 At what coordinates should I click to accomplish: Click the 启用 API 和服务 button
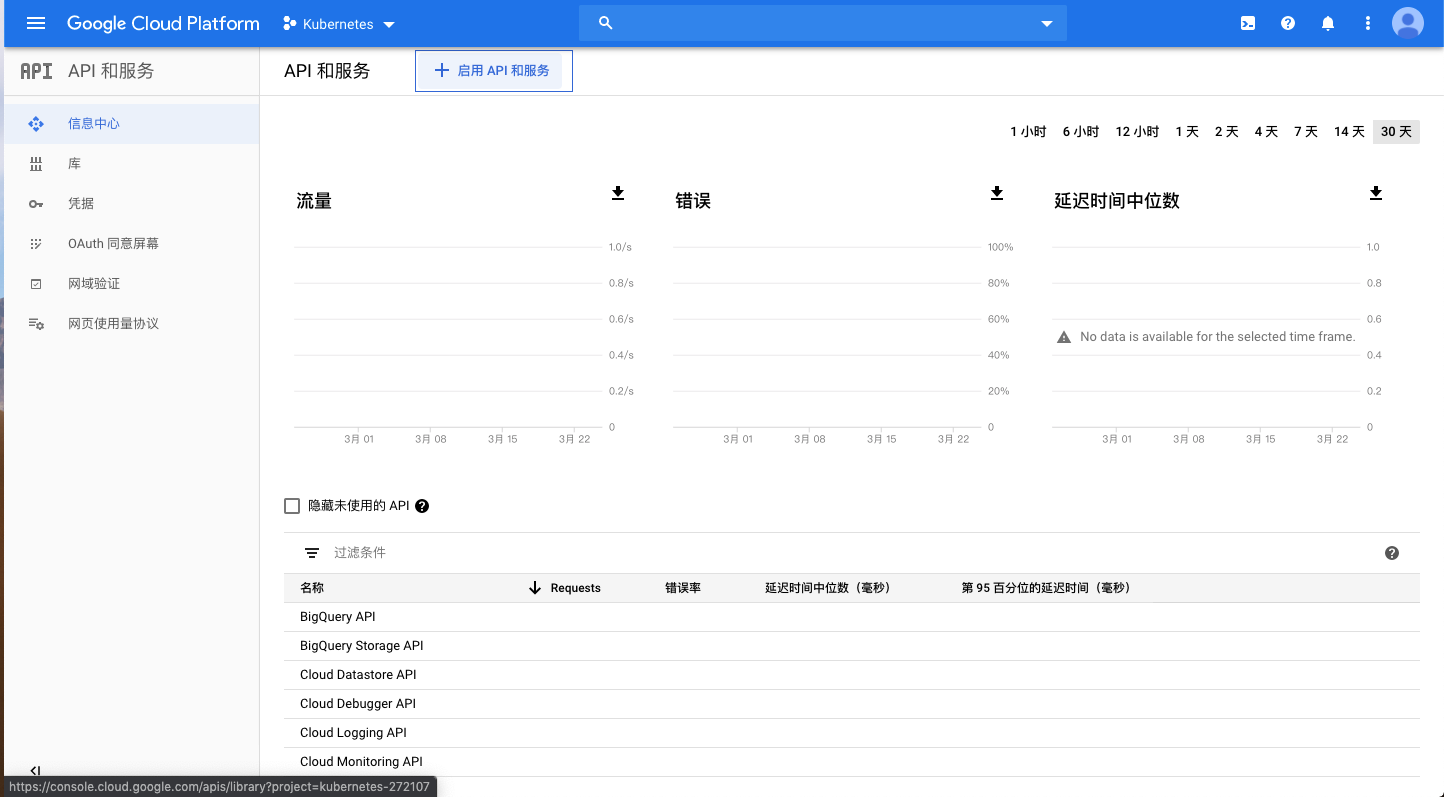[x=494, y=71]
